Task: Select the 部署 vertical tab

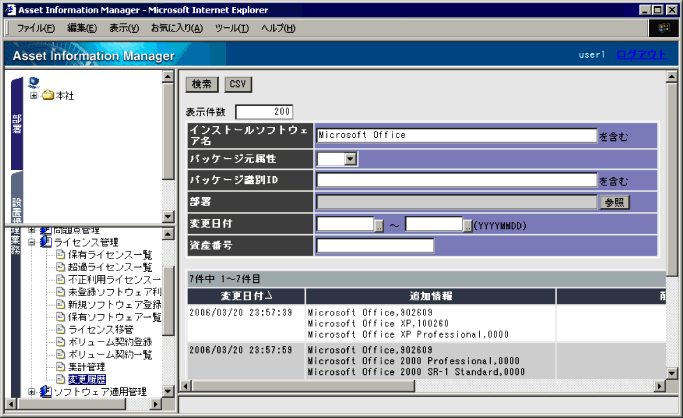Action: pos(17,124)
